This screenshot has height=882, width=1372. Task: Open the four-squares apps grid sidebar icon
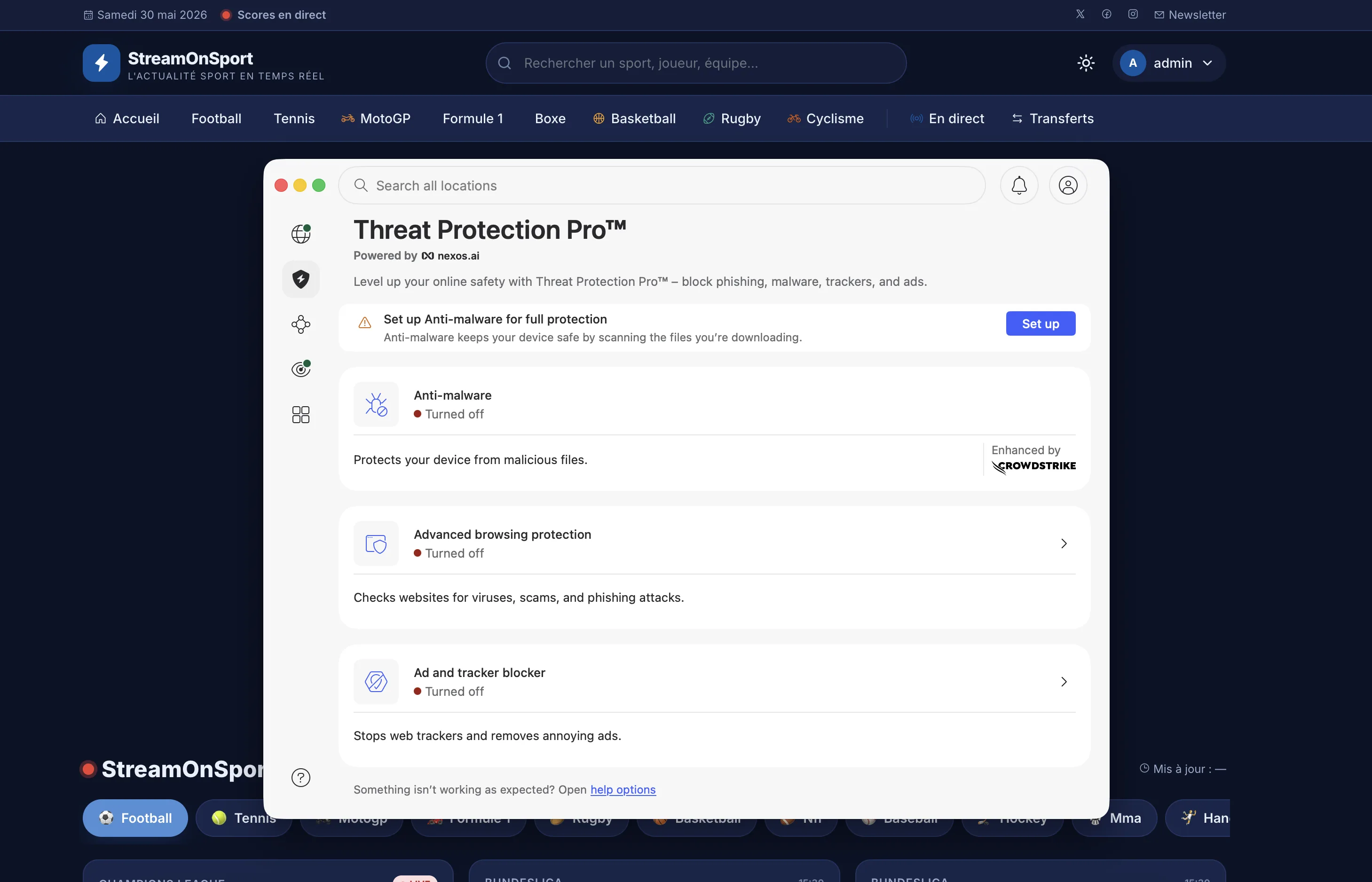[300, 414]
